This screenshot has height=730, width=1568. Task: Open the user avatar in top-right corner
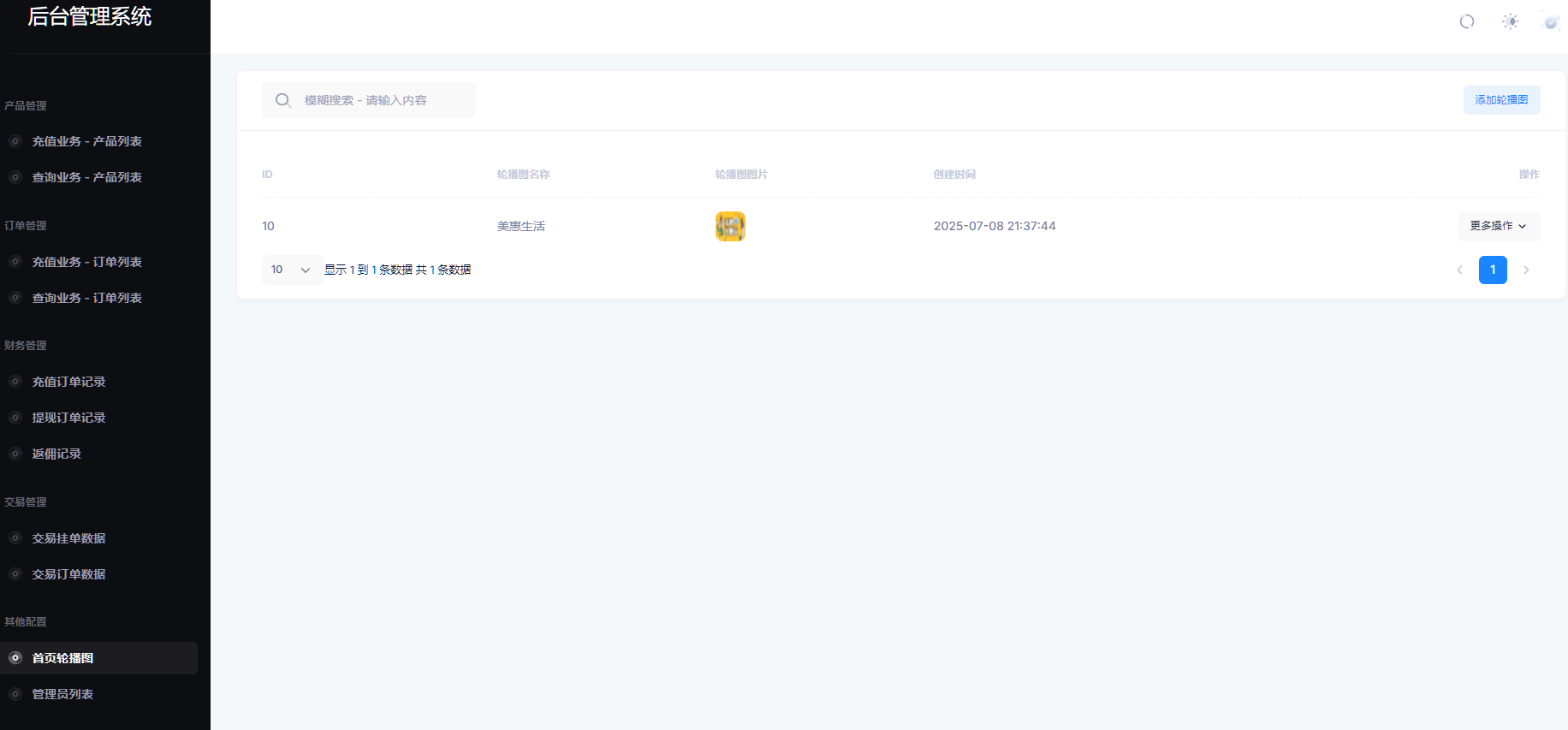click(x=1550, y=21)
